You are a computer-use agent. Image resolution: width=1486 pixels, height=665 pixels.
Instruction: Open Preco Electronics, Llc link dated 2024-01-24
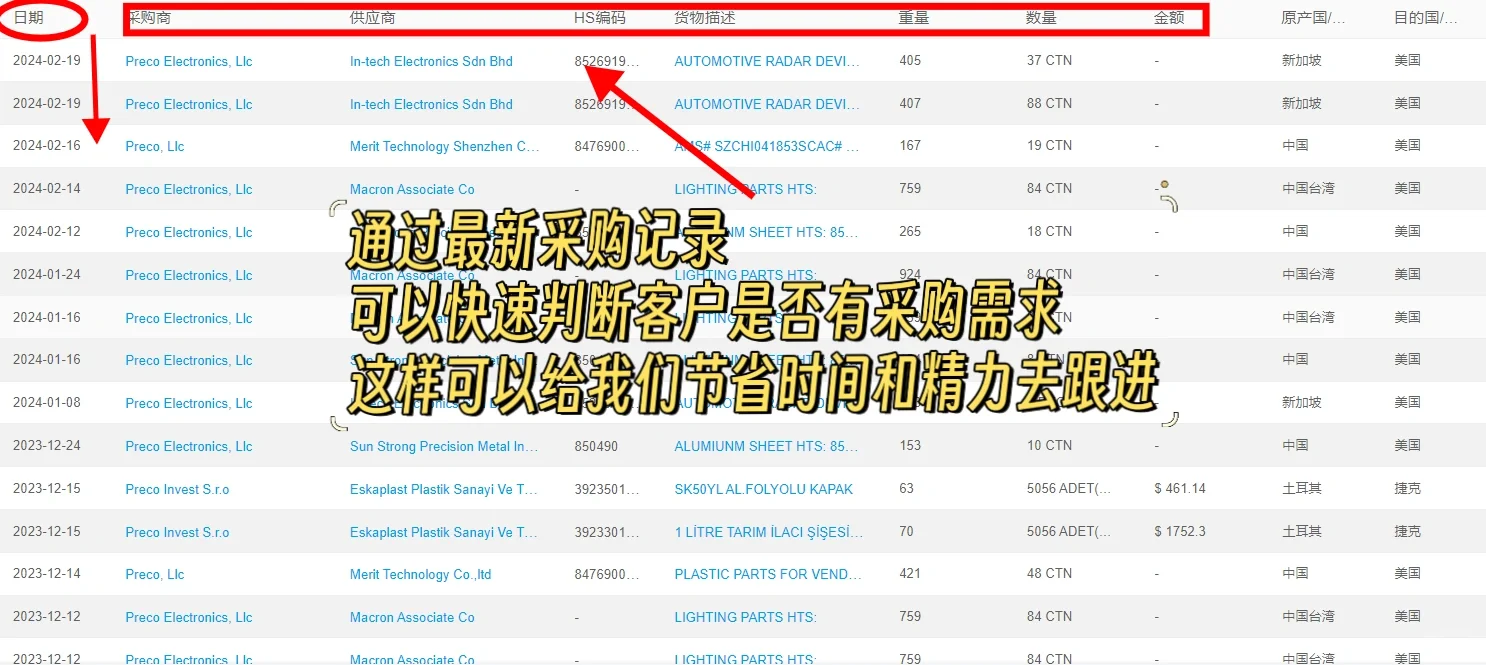pyautogui.click(x=189, y=275)
